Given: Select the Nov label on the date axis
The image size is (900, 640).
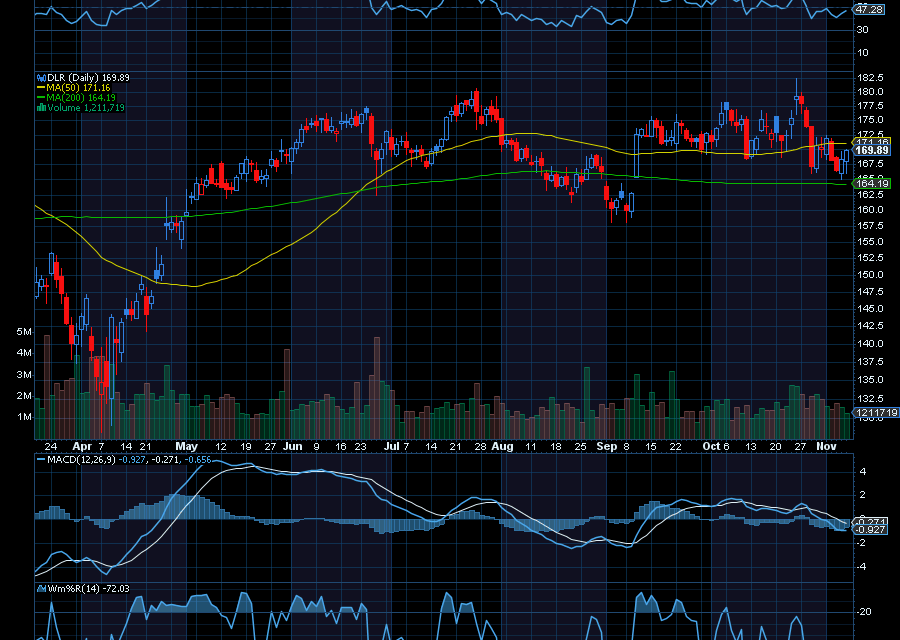Looking at the screenshot, I should tap(829, 446).
